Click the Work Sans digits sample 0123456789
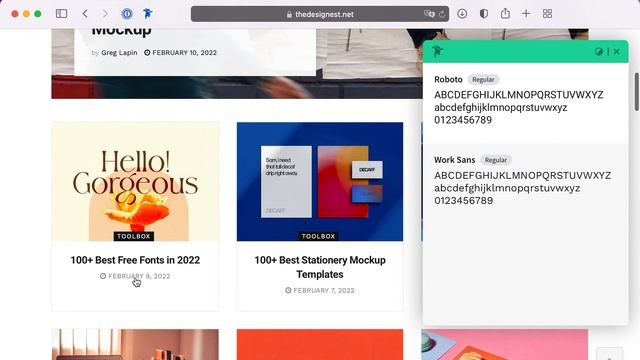This screenshot has width=640, height=360. click(x=464, y=201)
